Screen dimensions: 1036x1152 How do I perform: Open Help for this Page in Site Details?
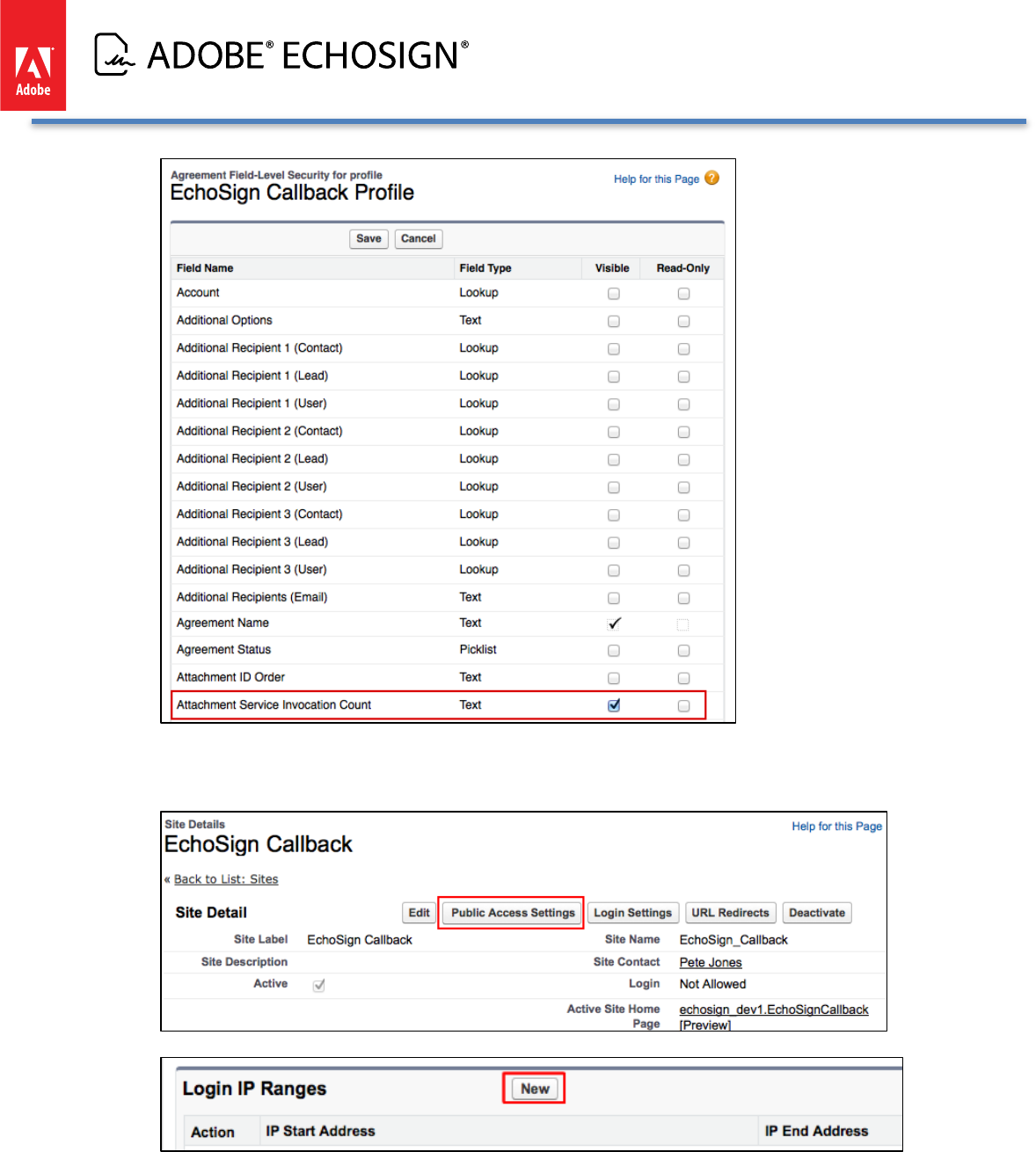coord(836,827)
